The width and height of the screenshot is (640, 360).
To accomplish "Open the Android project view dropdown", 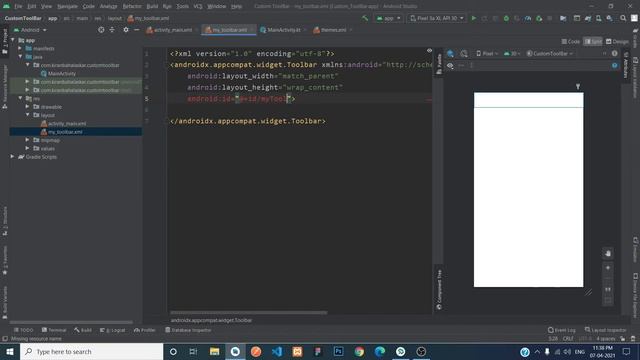I will coord(30,30).
